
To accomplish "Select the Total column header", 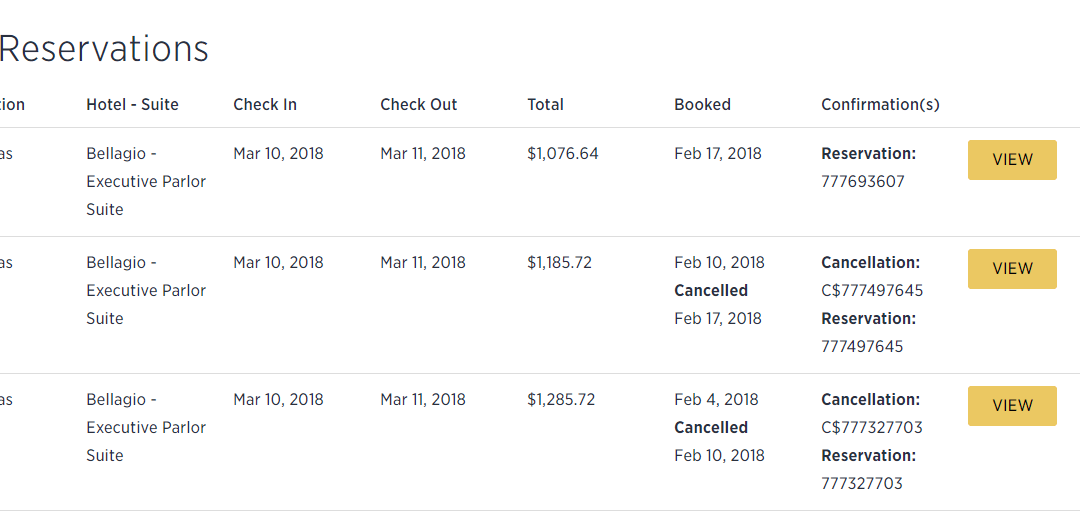I will point(546,104).
